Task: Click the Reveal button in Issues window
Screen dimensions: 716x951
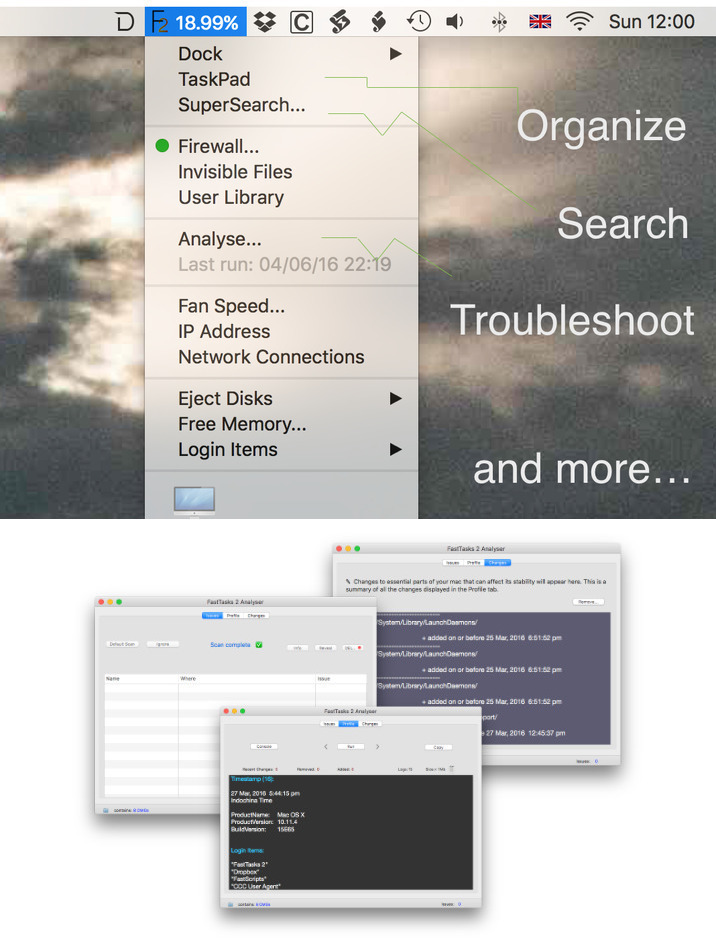Action: click(x=326, y=648)
